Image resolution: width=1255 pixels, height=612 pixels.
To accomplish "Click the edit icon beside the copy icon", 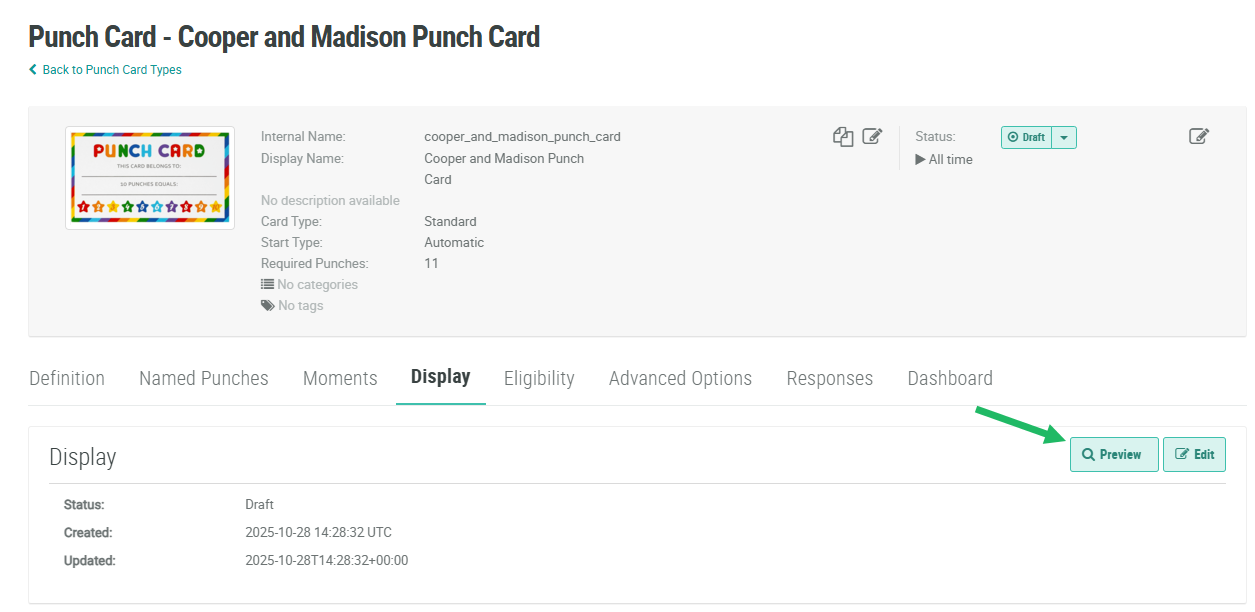I will (872, 137).
